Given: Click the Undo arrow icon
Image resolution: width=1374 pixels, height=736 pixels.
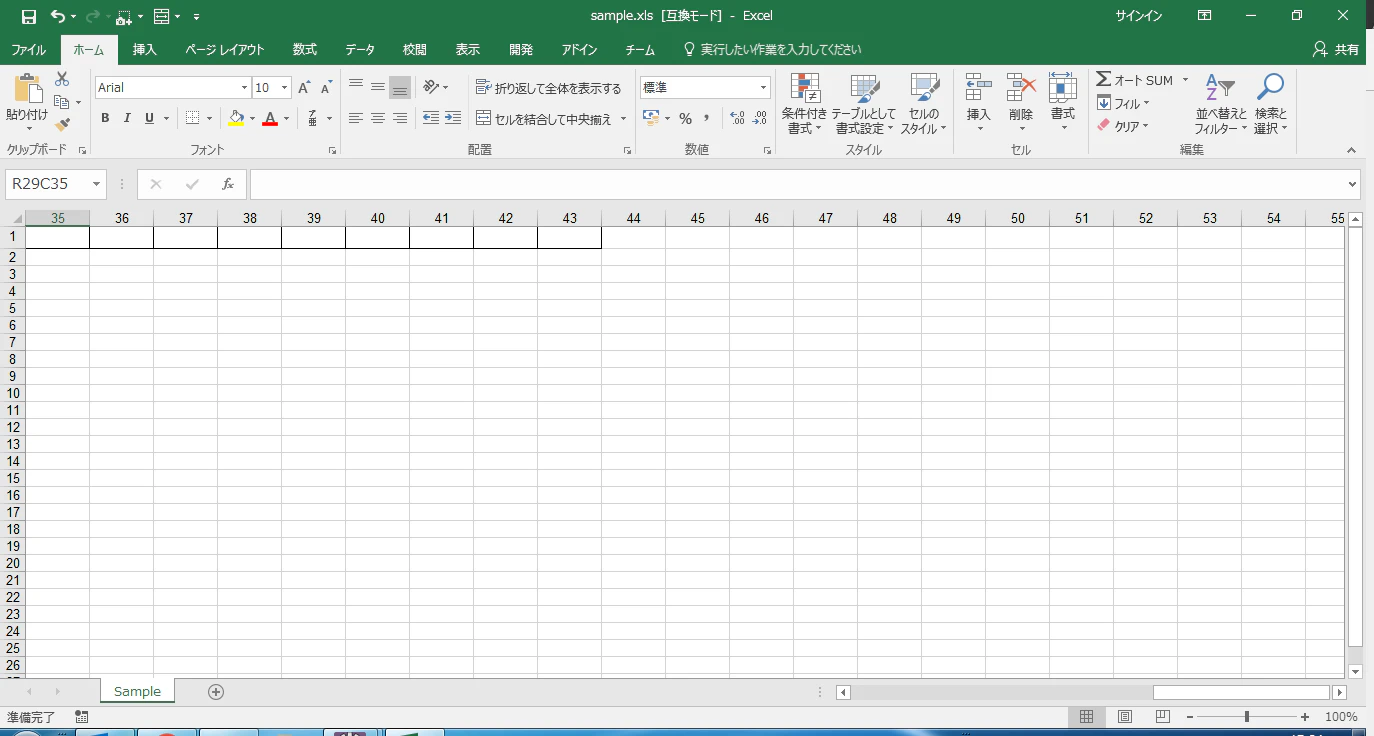Looking at the screenshot, I should pos(58,16).
